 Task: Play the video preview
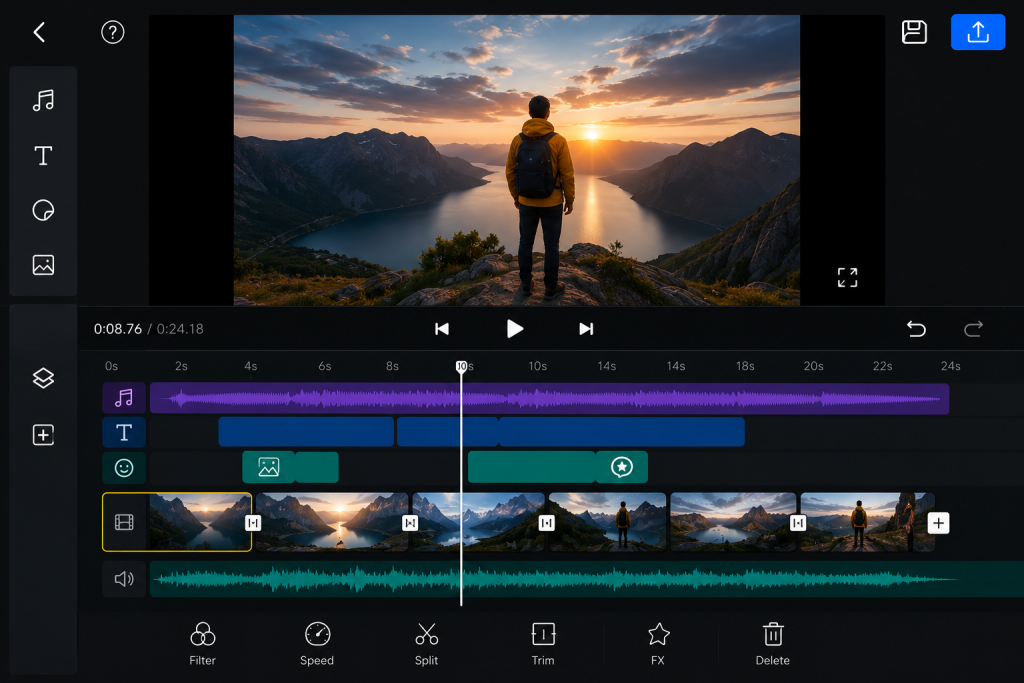point(515,329)
